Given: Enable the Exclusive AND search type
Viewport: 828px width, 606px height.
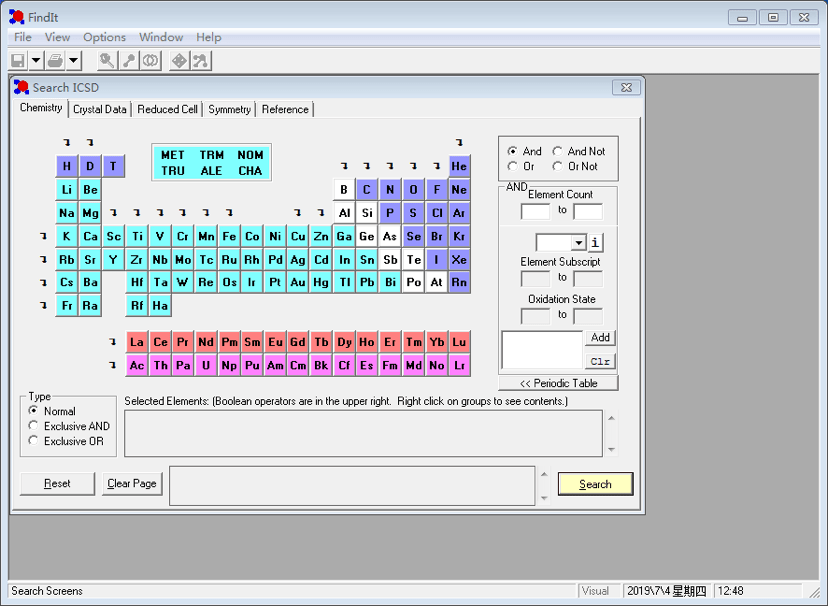Looking at the screenshot, I should 34,426.
